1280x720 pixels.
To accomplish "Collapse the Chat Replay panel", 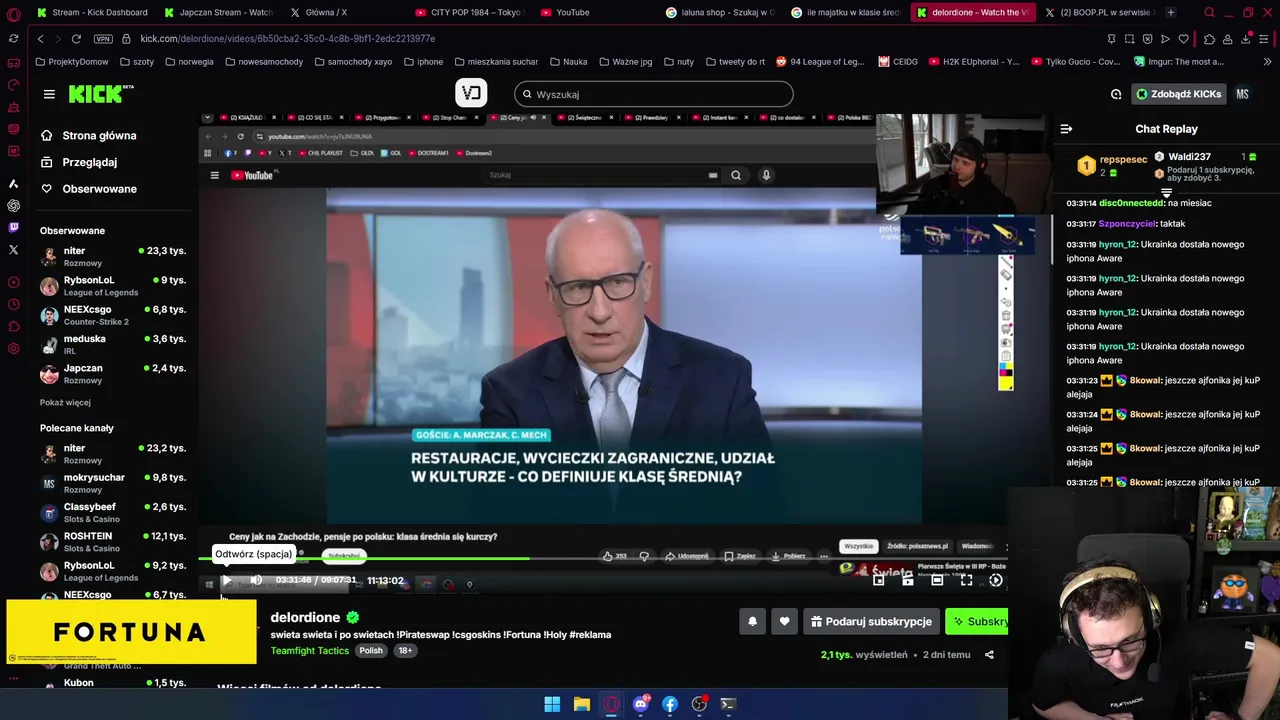I will pyautogui.click(x=1066, y=129).
